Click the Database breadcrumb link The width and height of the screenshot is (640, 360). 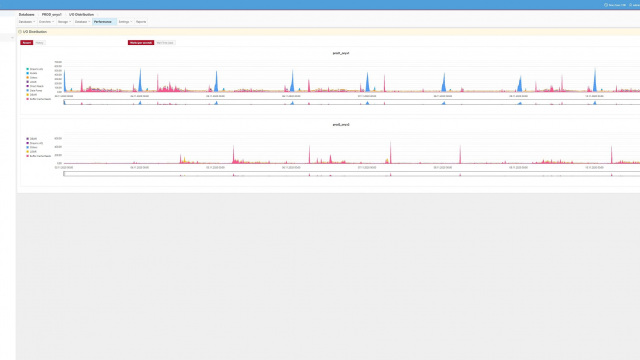[27, 14]
